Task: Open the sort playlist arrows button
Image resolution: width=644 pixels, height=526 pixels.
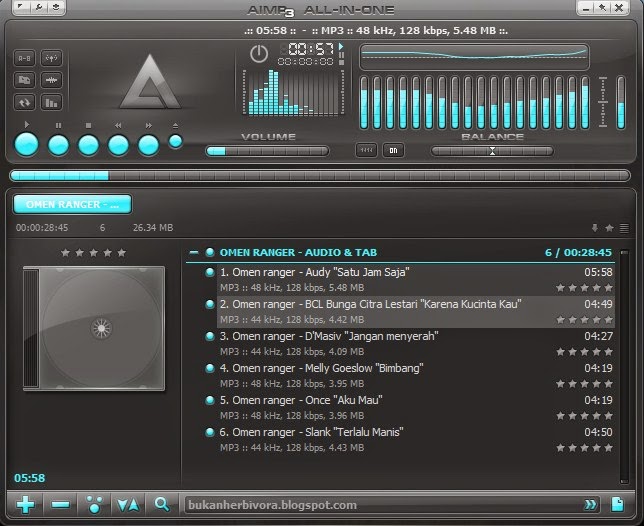Action: click(x=128, y=505)
